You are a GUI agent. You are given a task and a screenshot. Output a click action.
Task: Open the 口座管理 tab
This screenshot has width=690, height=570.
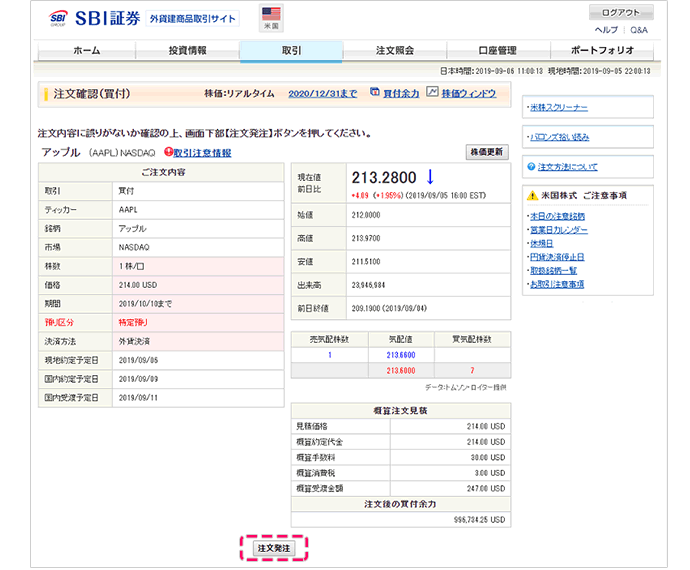point(498,50)
